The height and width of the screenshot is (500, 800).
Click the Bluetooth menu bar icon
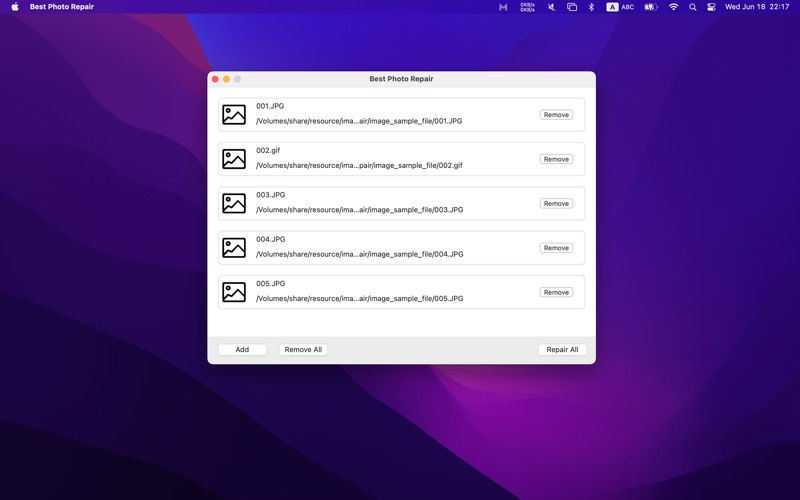click(x=591, y=7)
